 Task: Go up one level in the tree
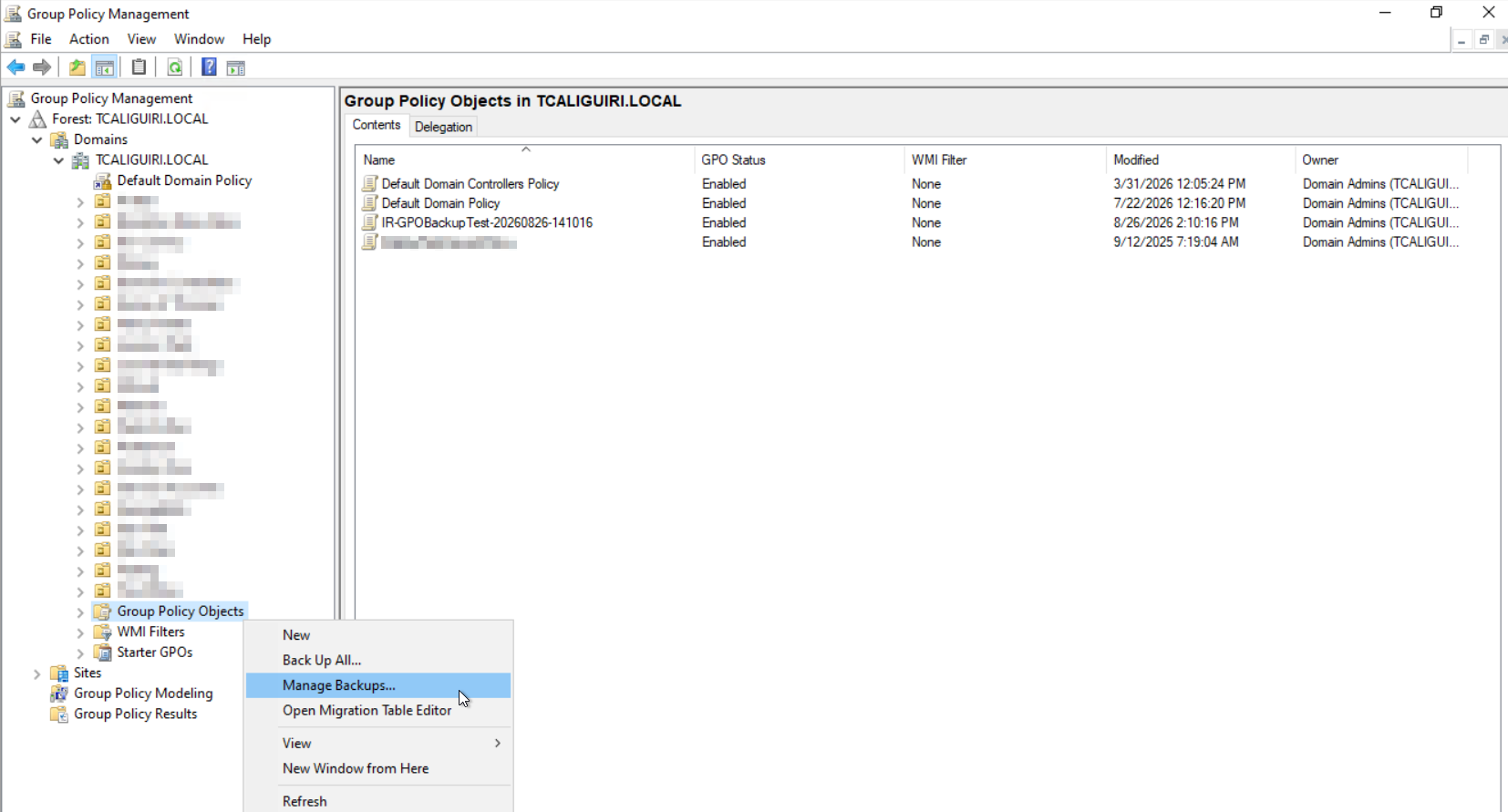coord(77,67)
